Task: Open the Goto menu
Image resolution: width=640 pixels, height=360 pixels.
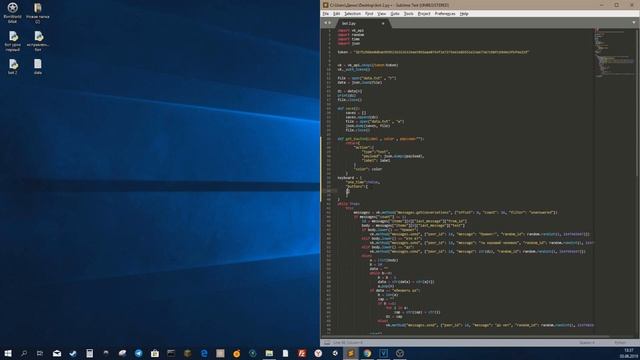Action: pos(395,14)
